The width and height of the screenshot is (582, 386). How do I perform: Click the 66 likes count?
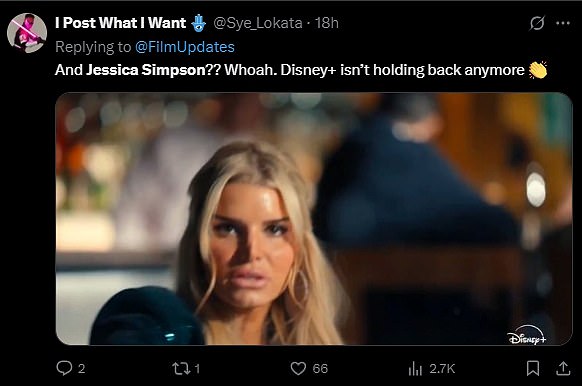pyautogui.click(x=320, y=369)
